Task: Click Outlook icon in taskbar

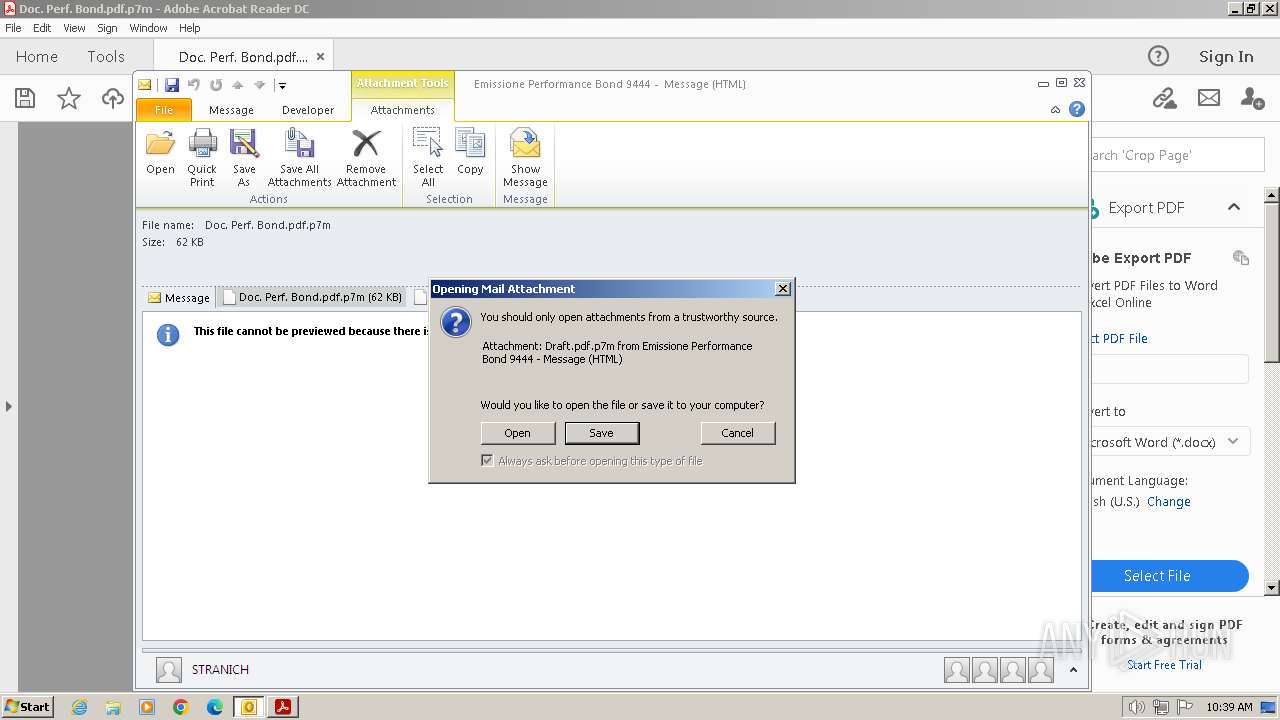Action: pyautogui.click(x=249, y=707)
